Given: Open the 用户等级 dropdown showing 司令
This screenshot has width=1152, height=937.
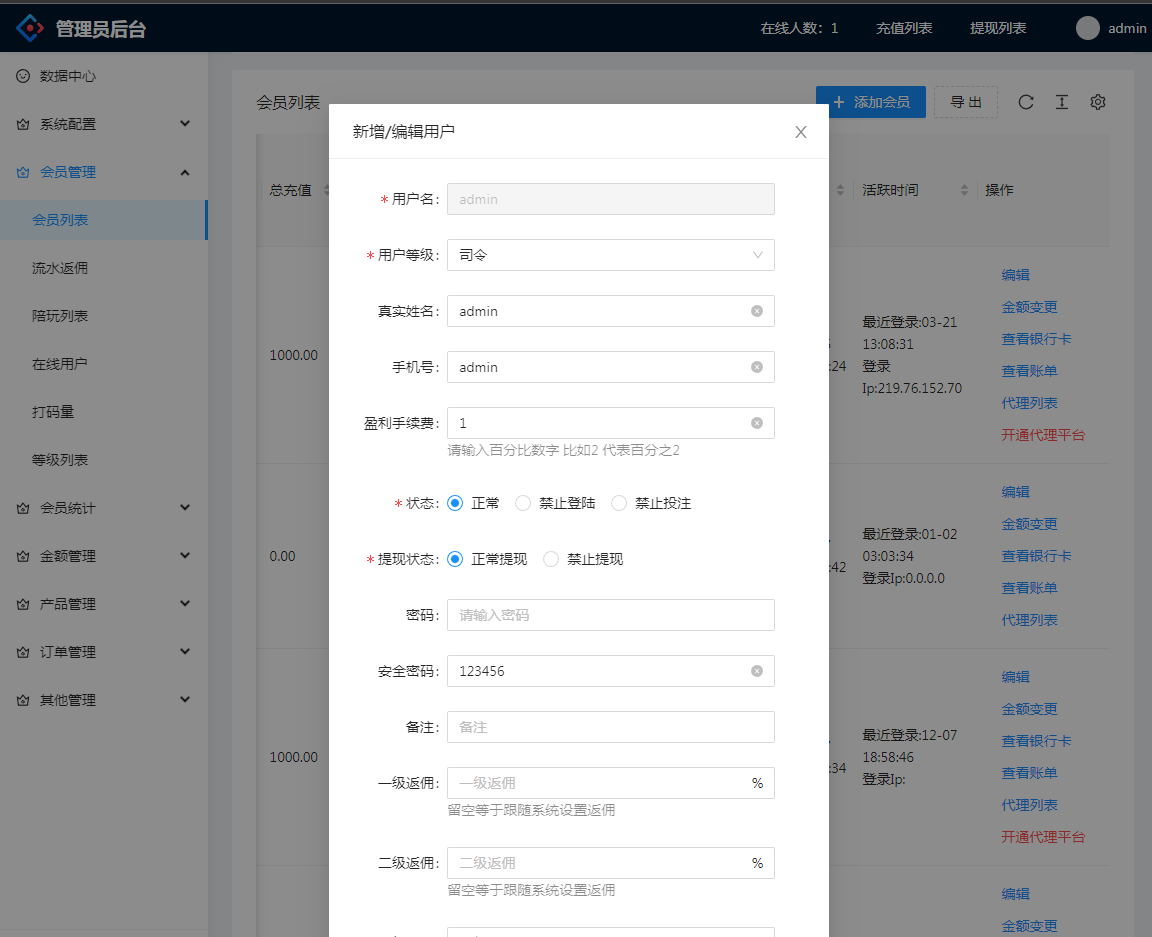Looking at the screenshot, I should click(610, 255).
